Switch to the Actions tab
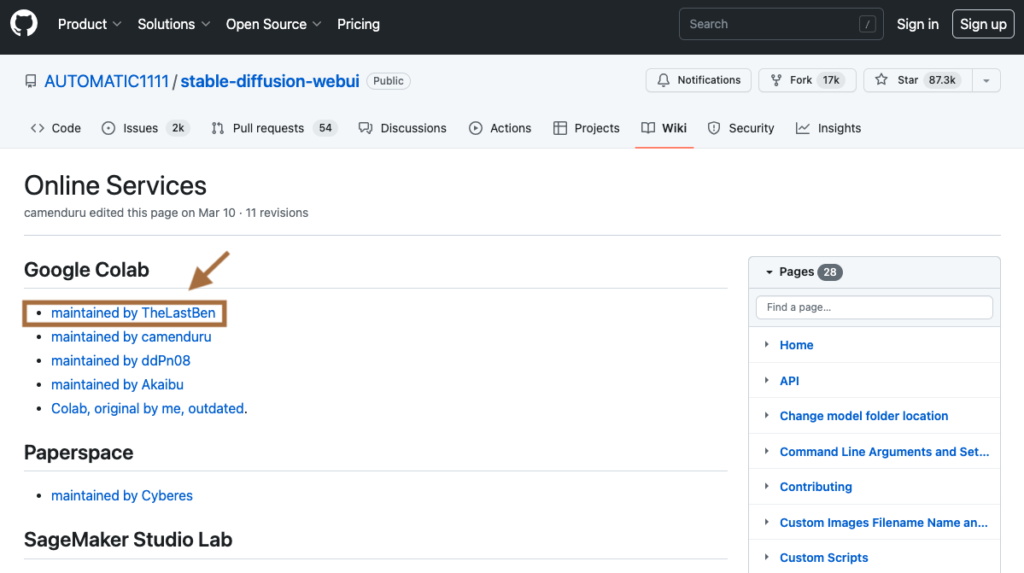 click(x=500, y=128)
